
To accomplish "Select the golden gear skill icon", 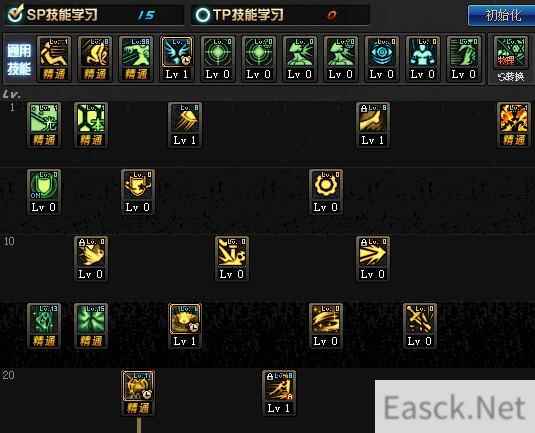I will click(x=326, y=192).
